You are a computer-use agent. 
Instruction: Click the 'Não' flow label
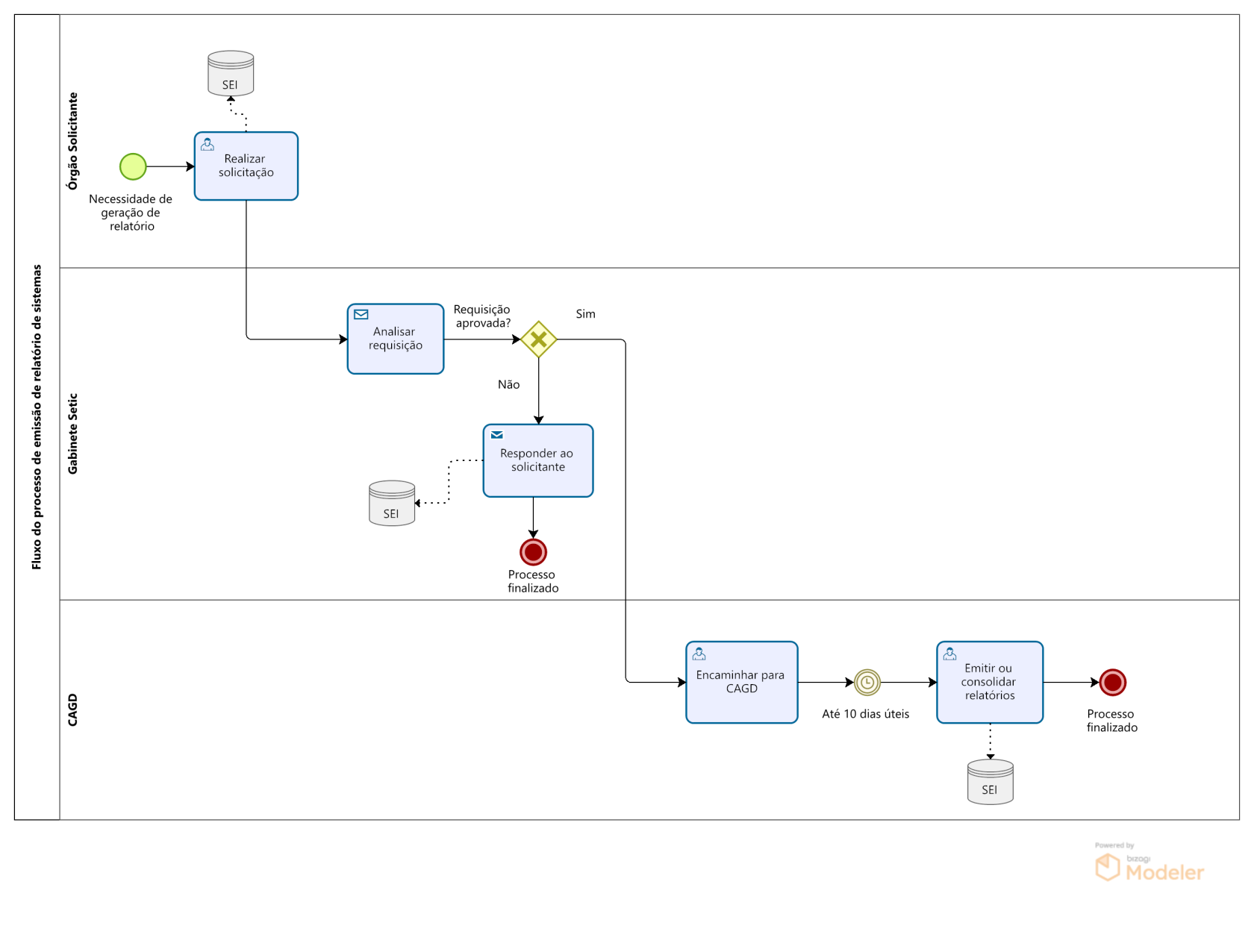click(509, 384)
